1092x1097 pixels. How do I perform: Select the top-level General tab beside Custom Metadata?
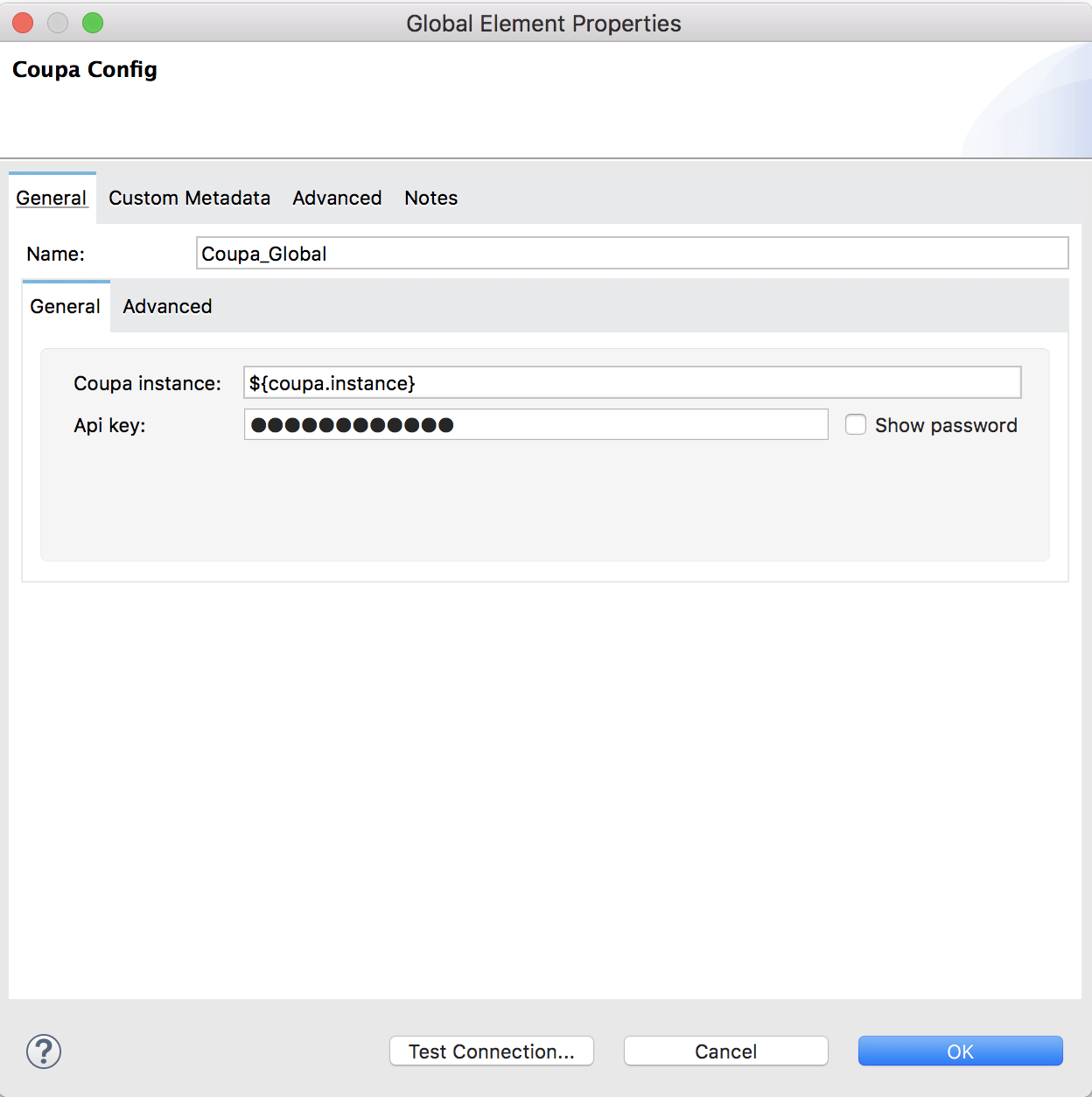pyautogui.click(x=52, y=198)
